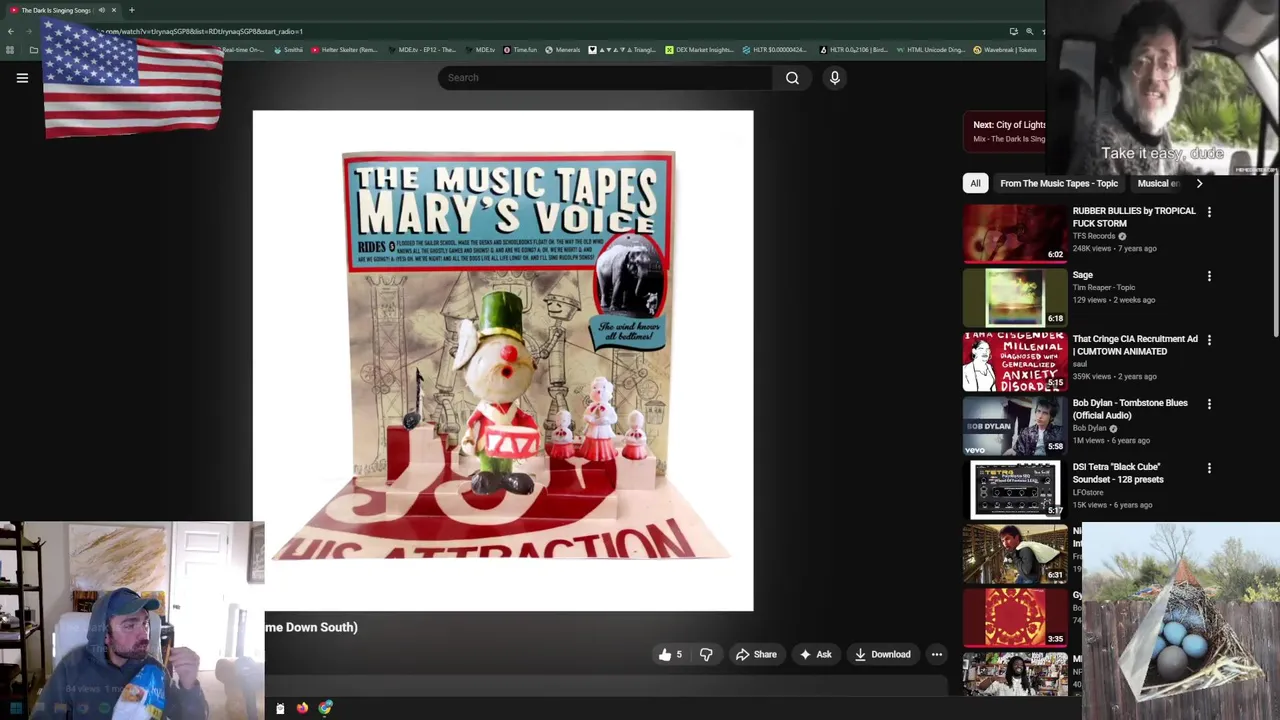Open browser zoom magnifier in address bar
This screenshot has width=1280, height=720.
coord(1029,31)
